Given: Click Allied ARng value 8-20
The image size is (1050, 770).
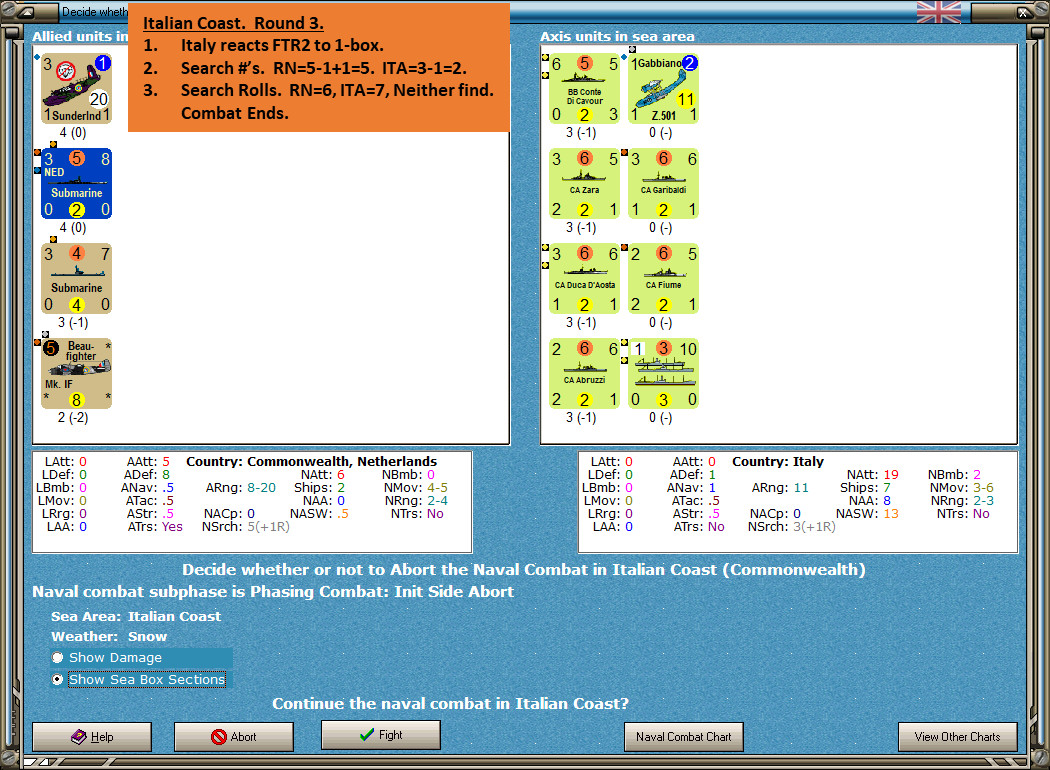Looking at the screenshot, I should pyautogui.click(x=261, y=487).
